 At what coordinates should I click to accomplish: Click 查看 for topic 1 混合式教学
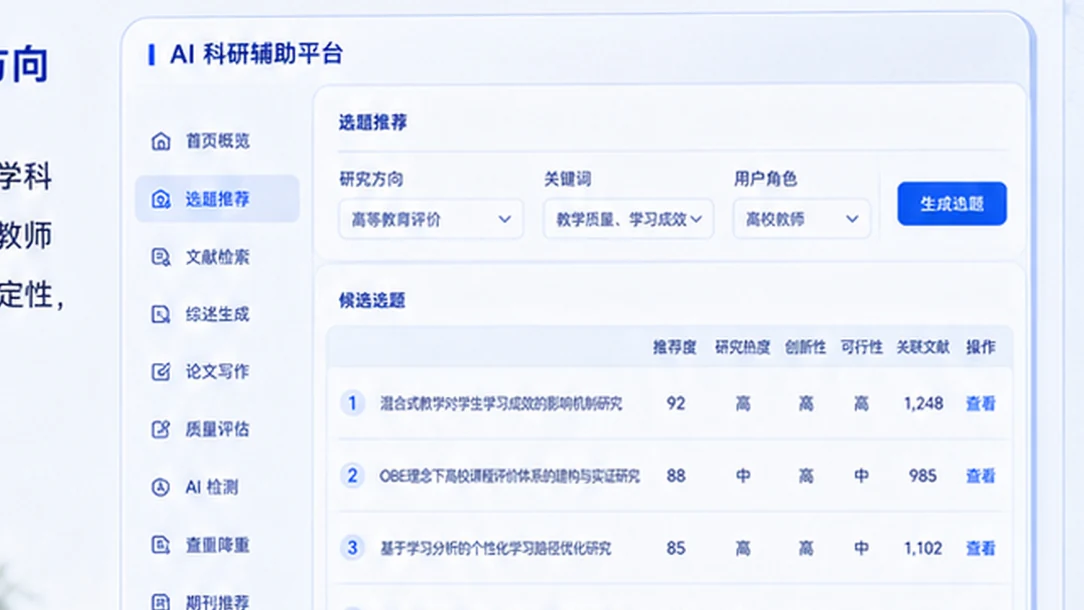980,403
